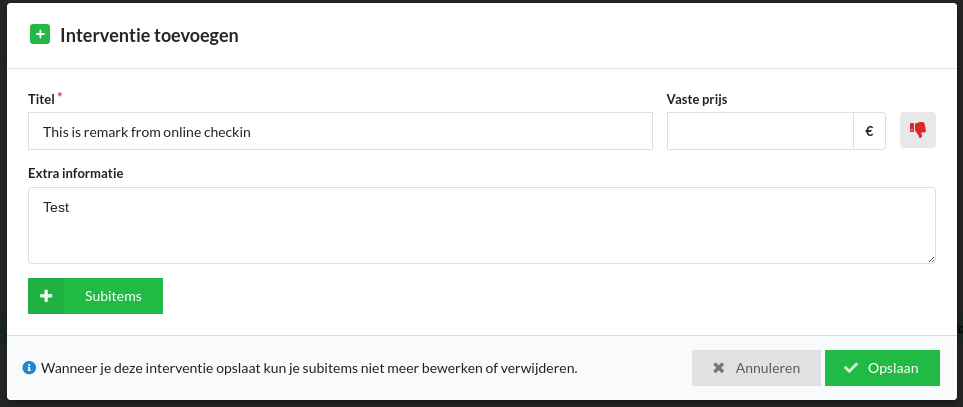Screen dimensions: 963x407
Task: Click the euro symbol addon
Action: click(x=869, y=131)
